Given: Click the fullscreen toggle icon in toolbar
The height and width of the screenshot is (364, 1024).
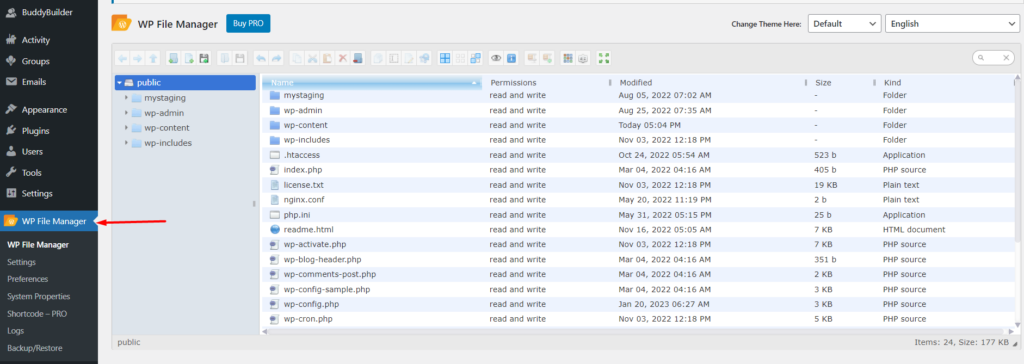Looking at the screenshot, I should point(604,58).
